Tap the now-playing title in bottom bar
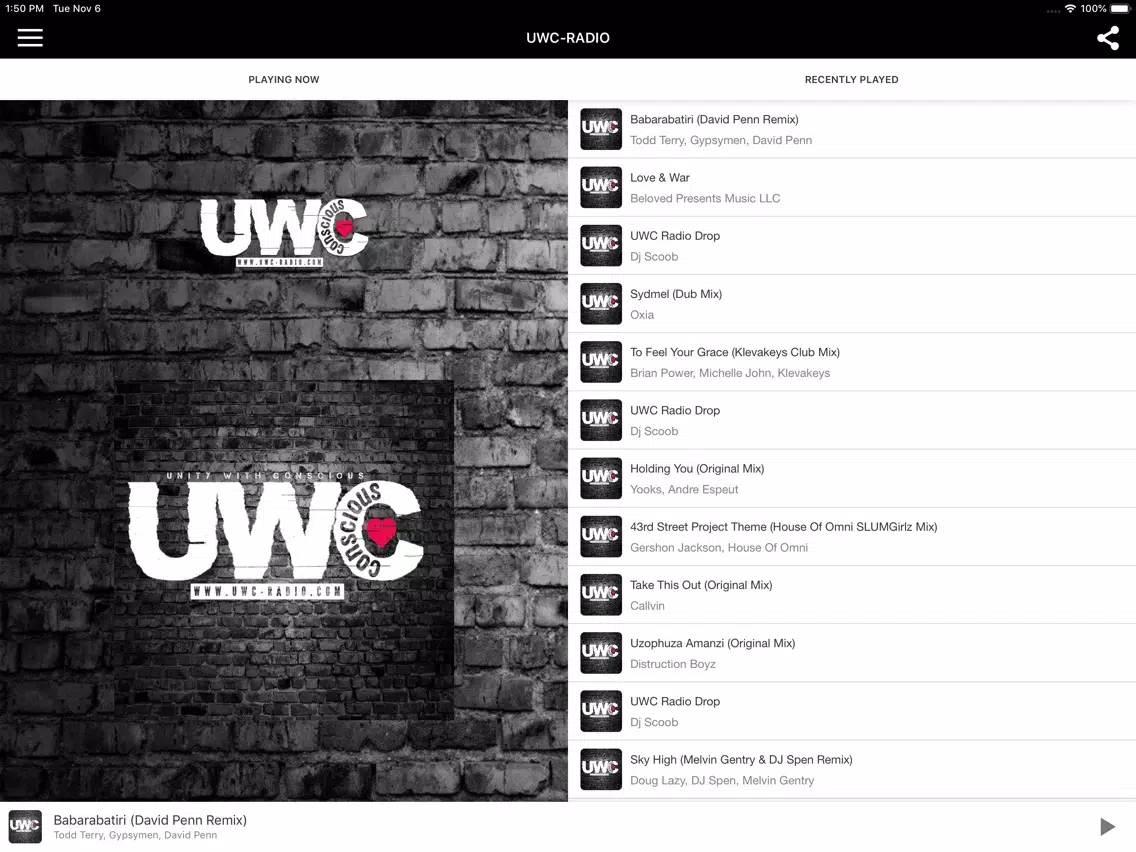This screenshot has width=1136, height=852. [150, 820]
